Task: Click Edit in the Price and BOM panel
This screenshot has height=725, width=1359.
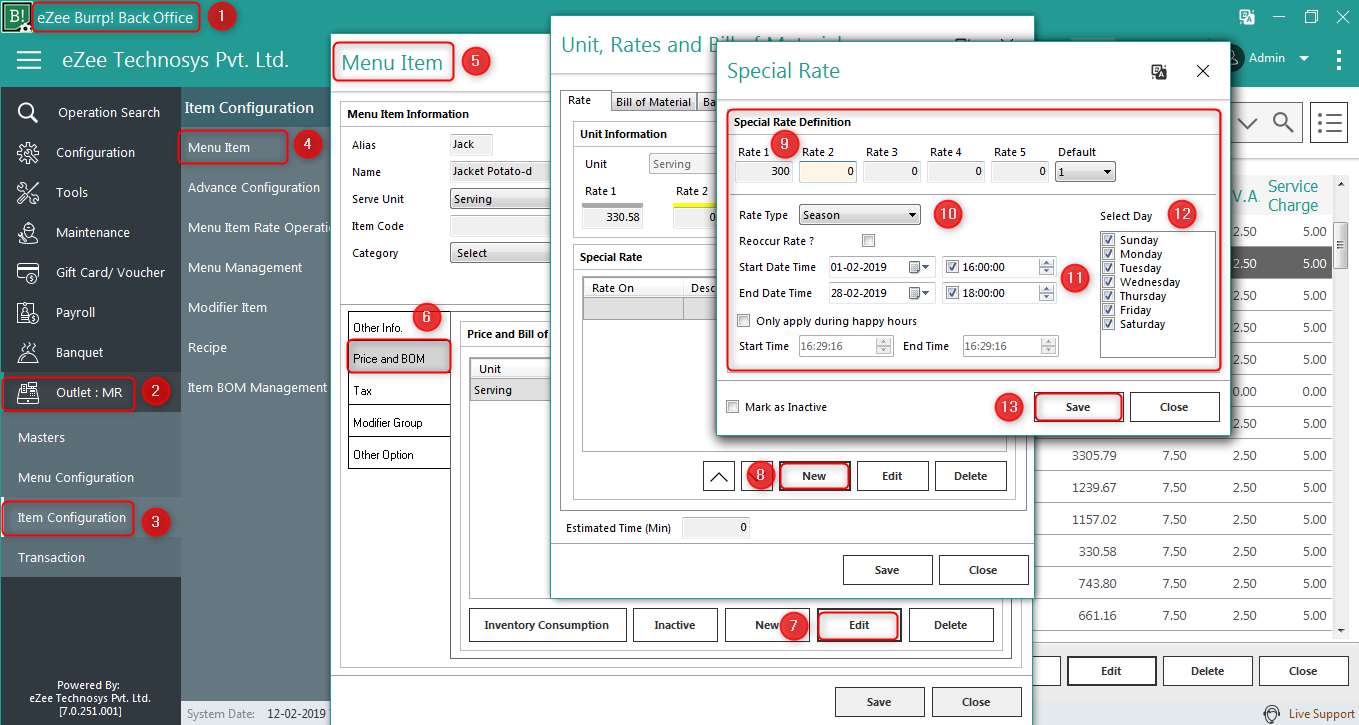Action: pos(859,625)
